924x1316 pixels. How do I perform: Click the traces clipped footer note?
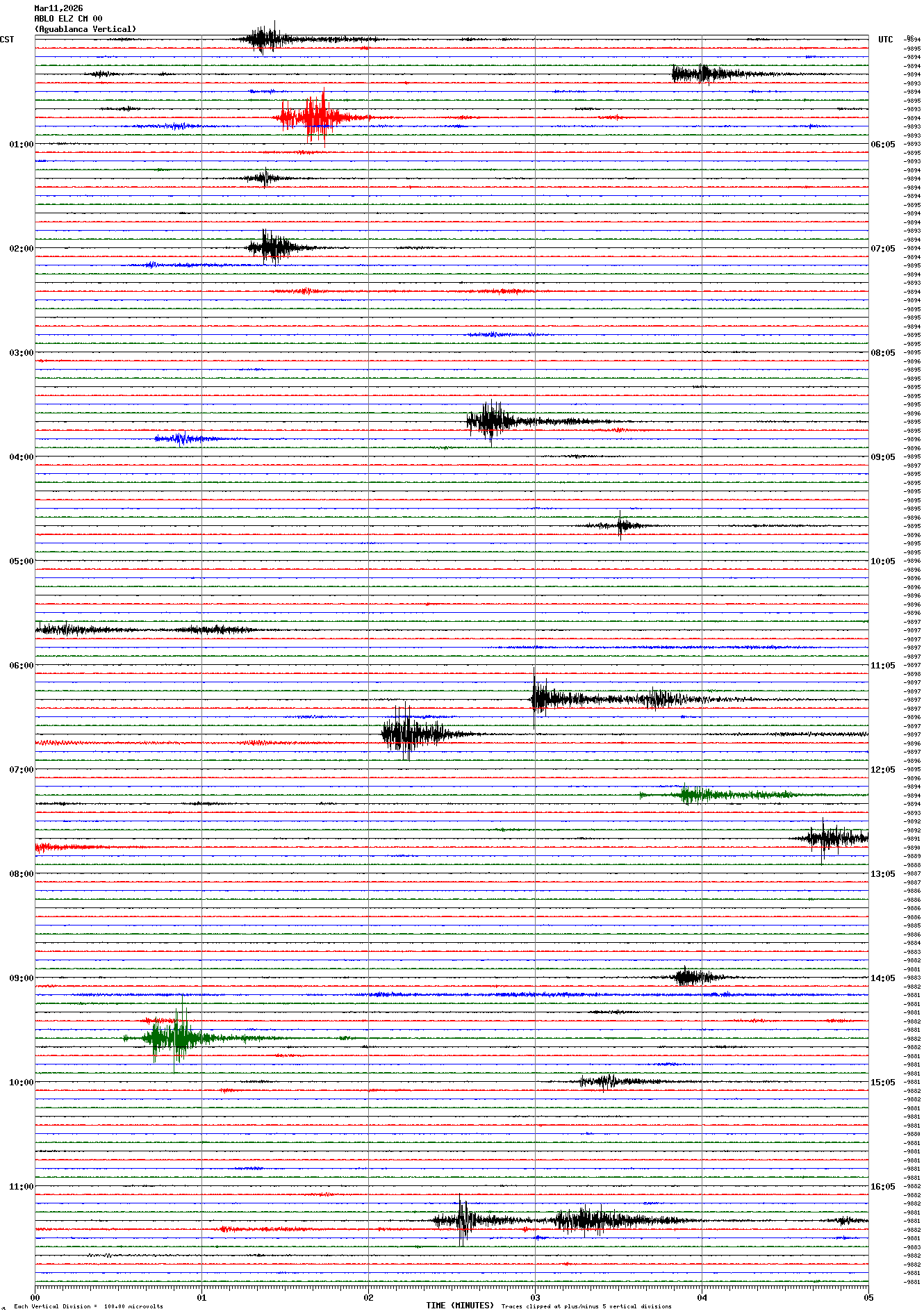point(586,1306)
